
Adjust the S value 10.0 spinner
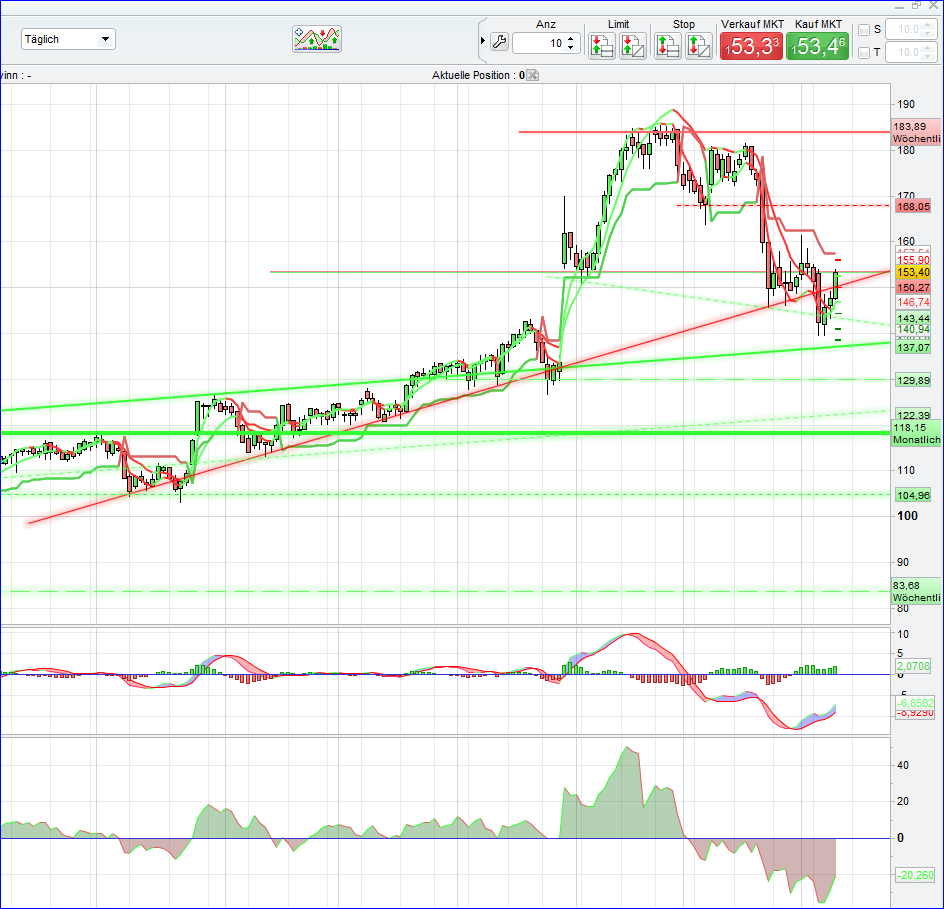coord(927,29)
